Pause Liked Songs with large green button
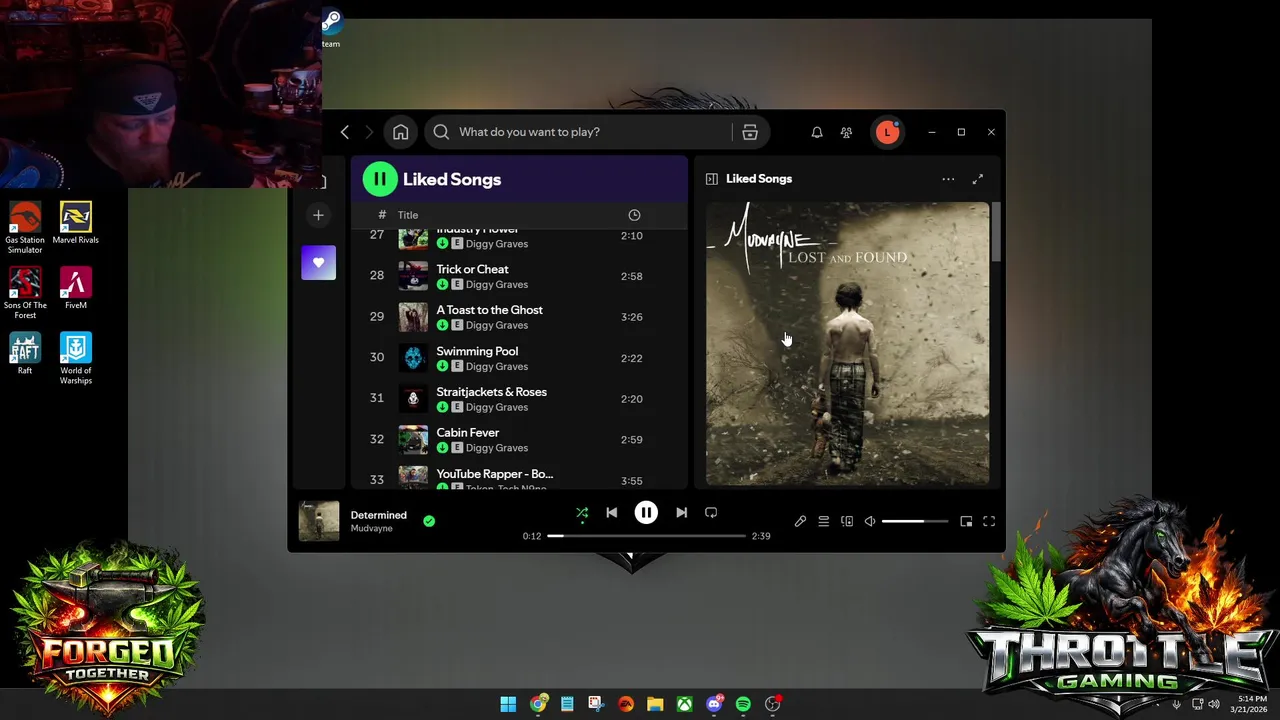 click(380, 180)
